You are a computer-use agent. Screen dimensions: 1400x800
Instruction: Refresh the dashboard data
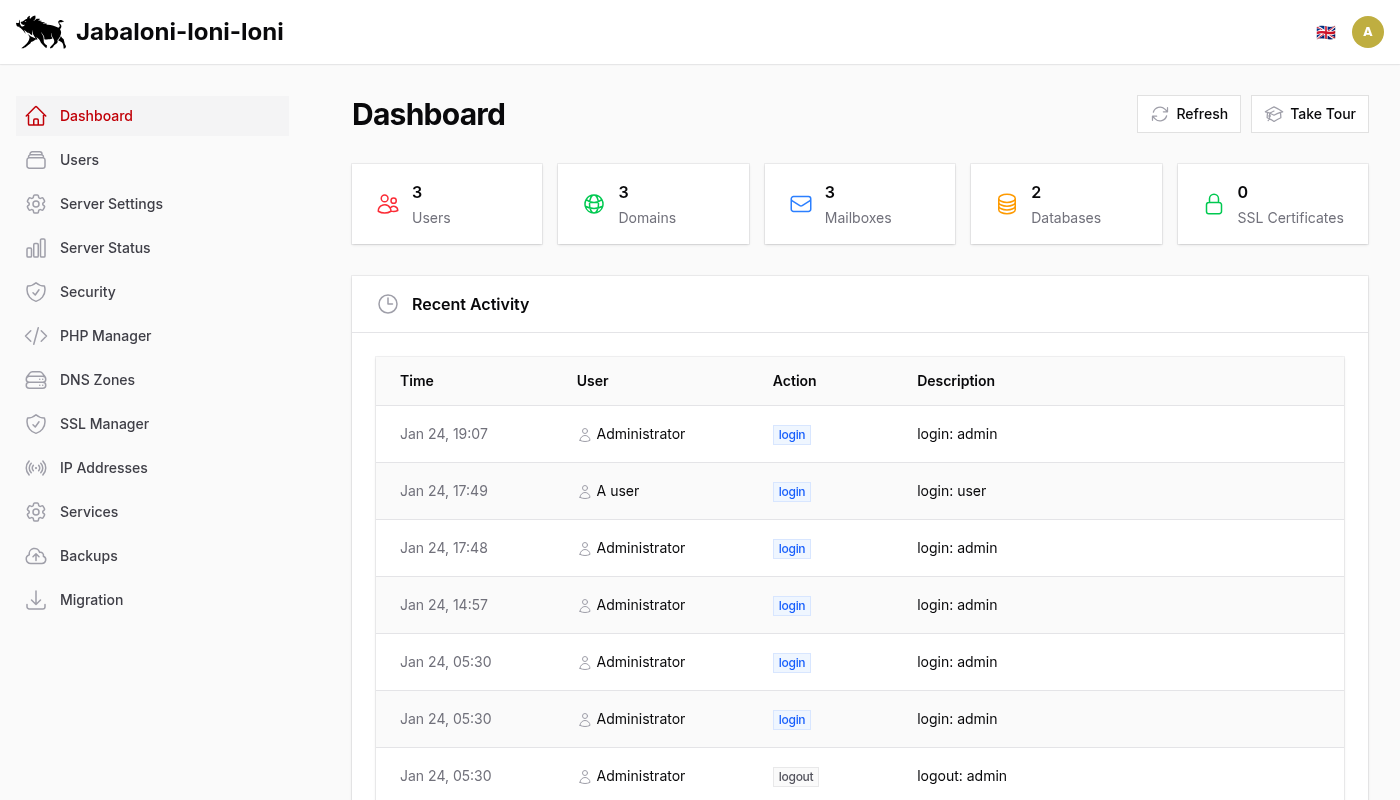(x=1189, y=113)
